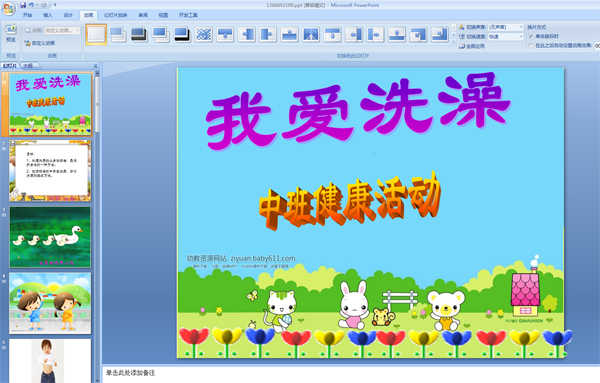
Task: Select the No Transition thumbnail
Action: point(96,34)
